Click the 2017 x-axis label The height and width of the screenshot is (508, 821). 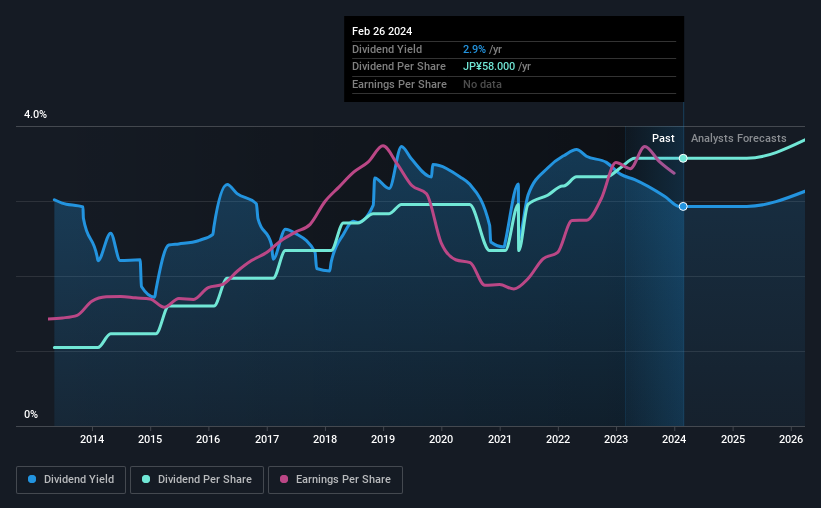pos(267,439)
